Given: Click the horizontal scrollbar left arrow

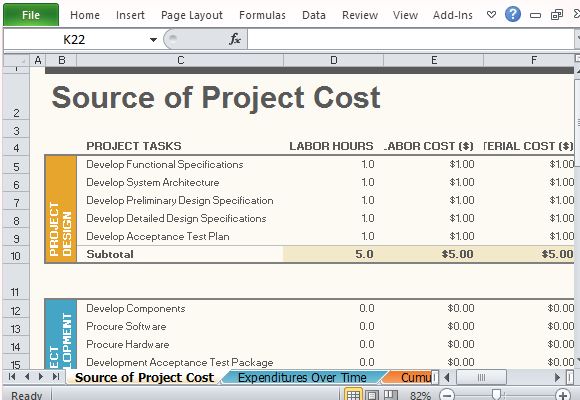Looking at the screenshot, I should (x=447, y=377).
